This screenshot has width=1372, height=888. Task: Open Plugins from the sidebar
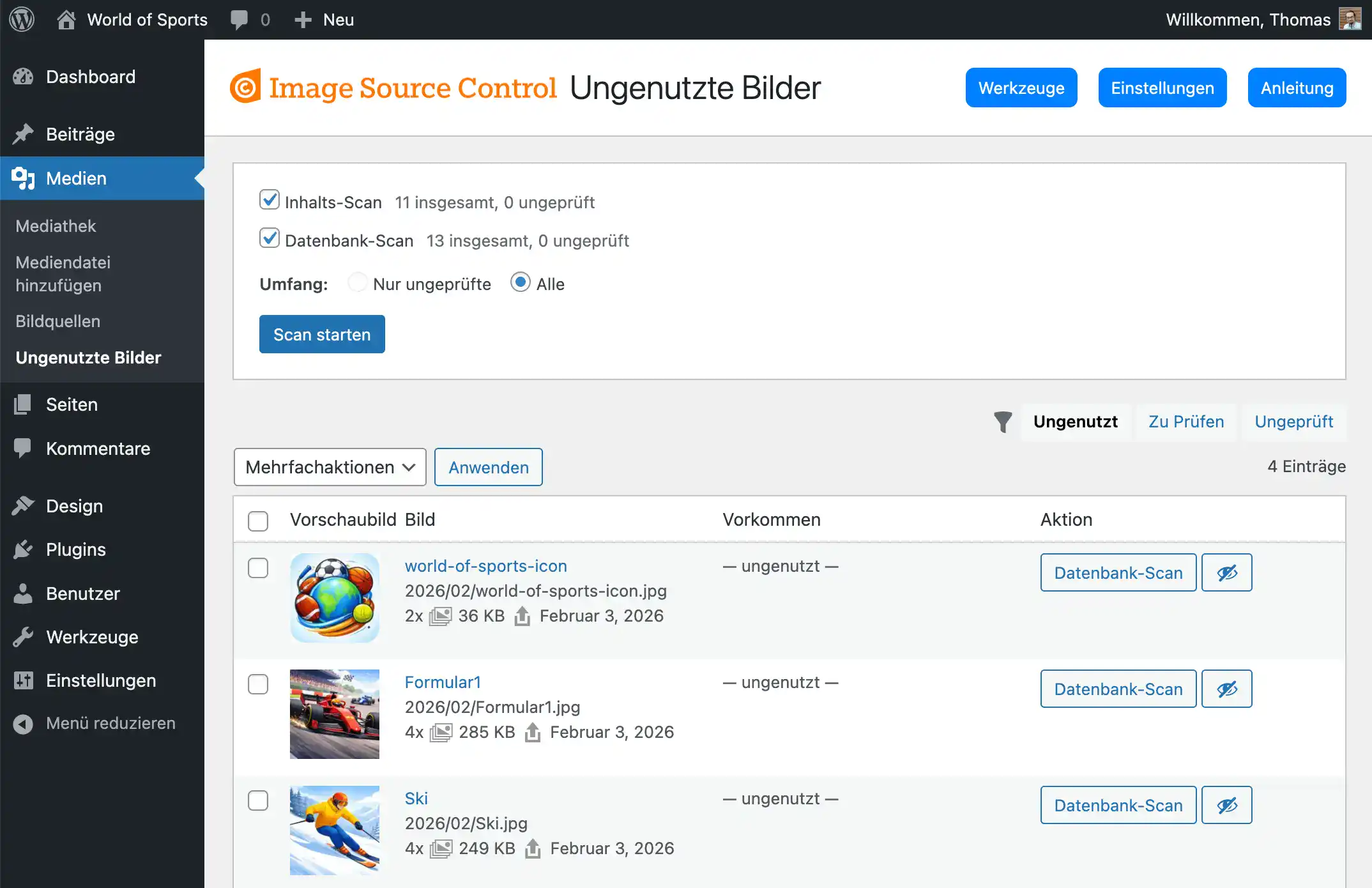(75, 549)
